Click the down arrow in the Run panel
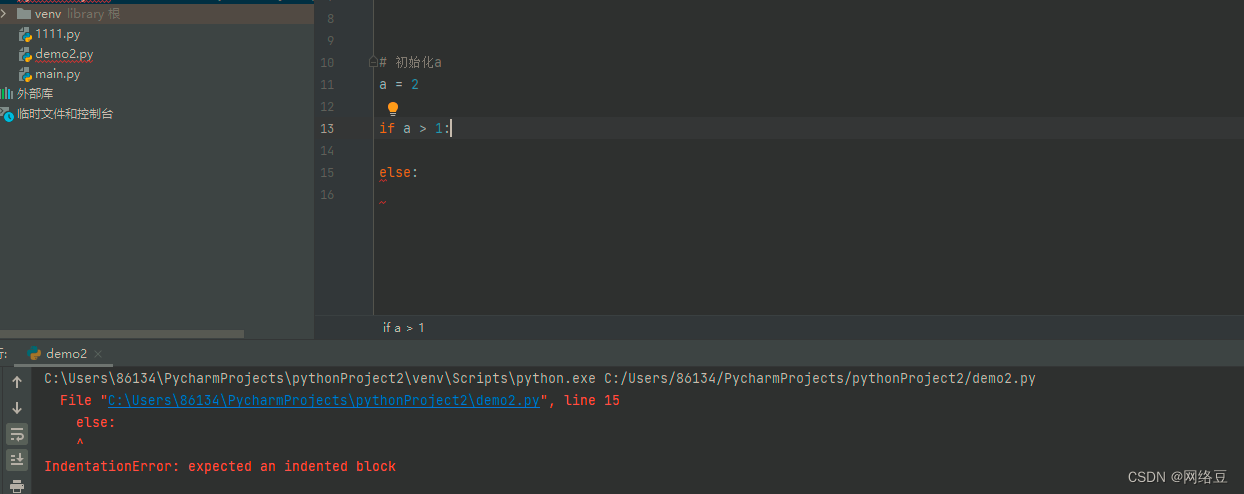 pyautogui.click(x=17, y=408)
